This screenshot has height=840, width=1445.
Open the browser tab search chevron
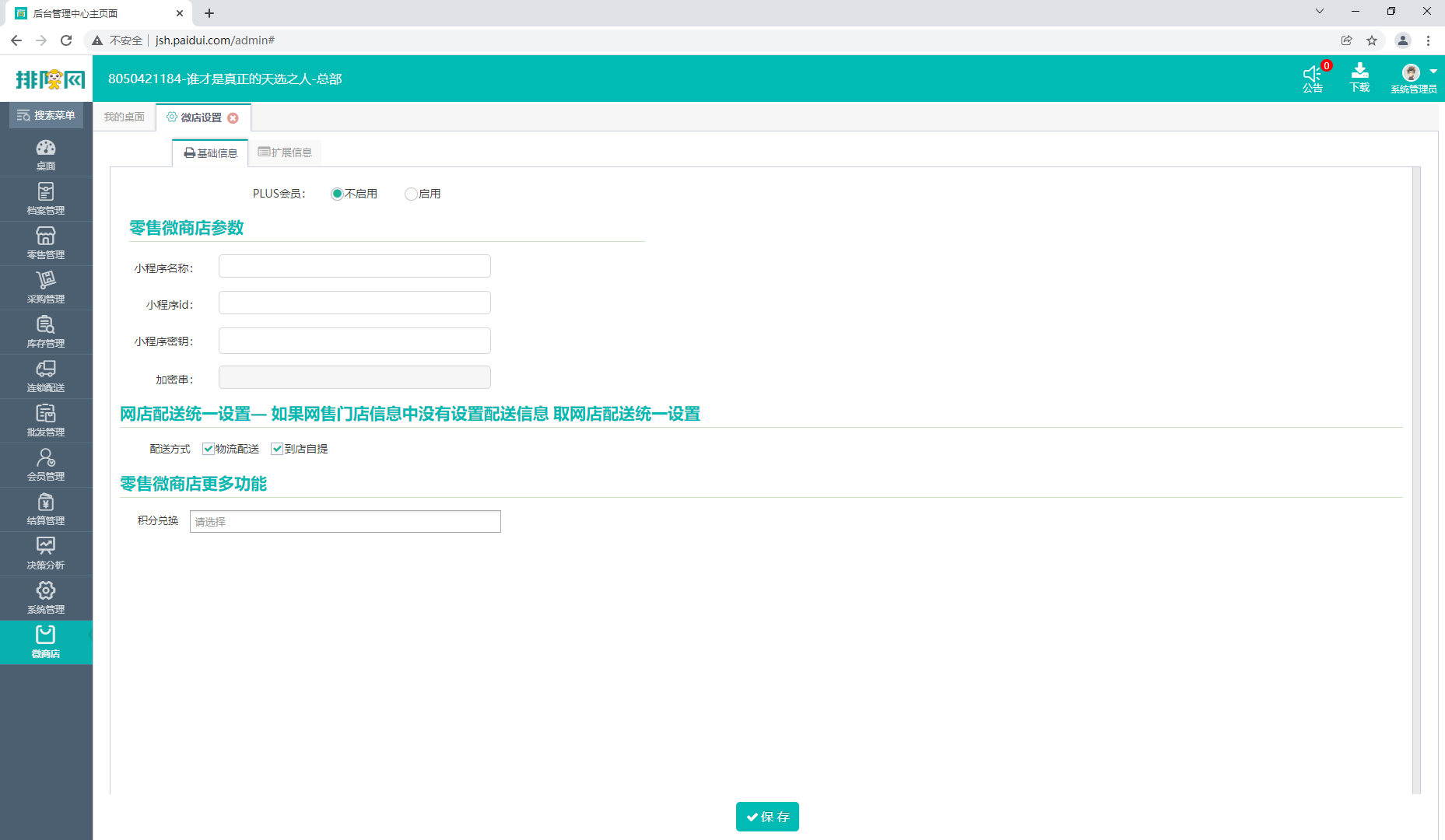point(1320,11)
